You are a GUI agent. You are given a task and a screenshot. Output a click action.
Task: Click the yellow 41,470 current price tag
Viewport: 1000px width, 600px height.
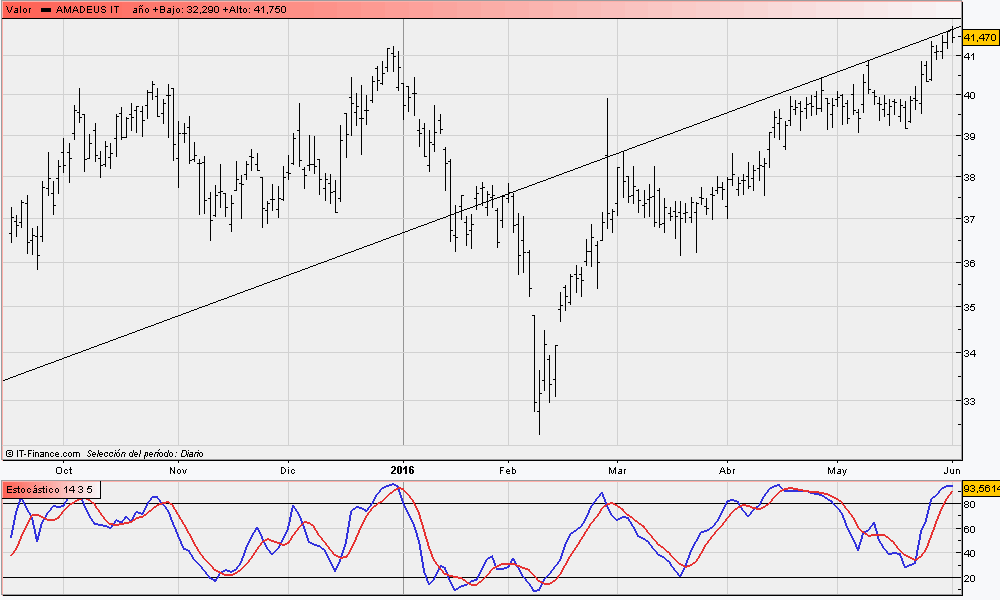(979, 37)
